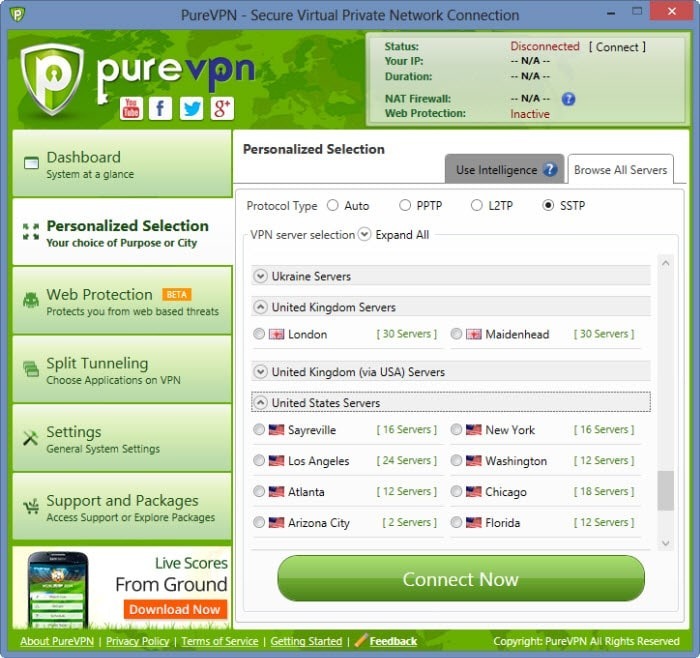The image size is (700, 658).
Task: Open Support and Packages section
Action: (122, 507)
